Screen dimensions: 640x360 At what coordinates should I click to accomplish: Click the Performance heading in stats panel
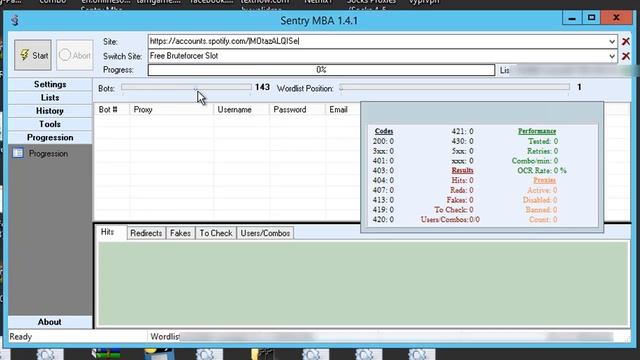pos(537,131)
